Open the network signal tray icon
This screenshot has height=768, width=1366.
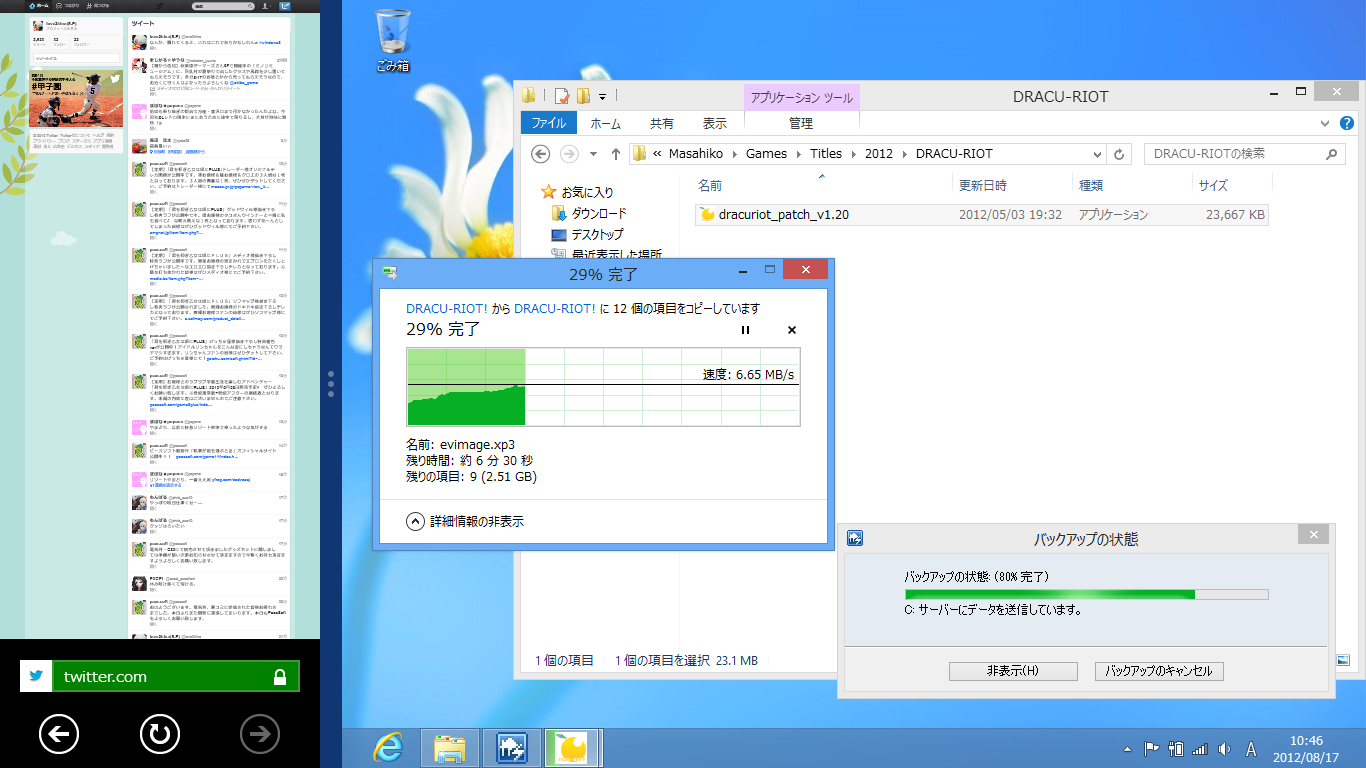(x=1200, y=748)
